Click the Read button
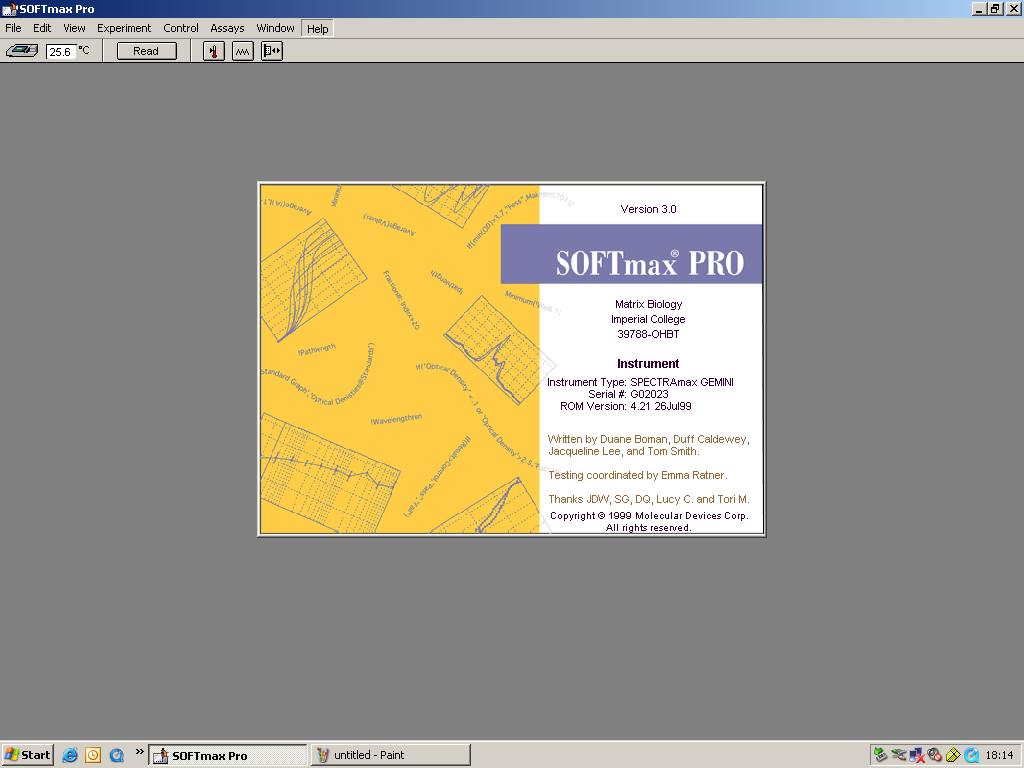Screen dimensions: 1024x768 click(146, 51)
